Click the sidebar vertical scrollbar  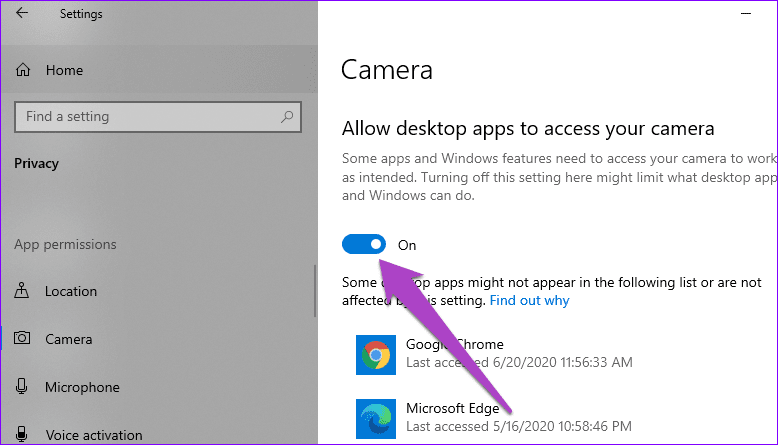(x=315, y=291)
